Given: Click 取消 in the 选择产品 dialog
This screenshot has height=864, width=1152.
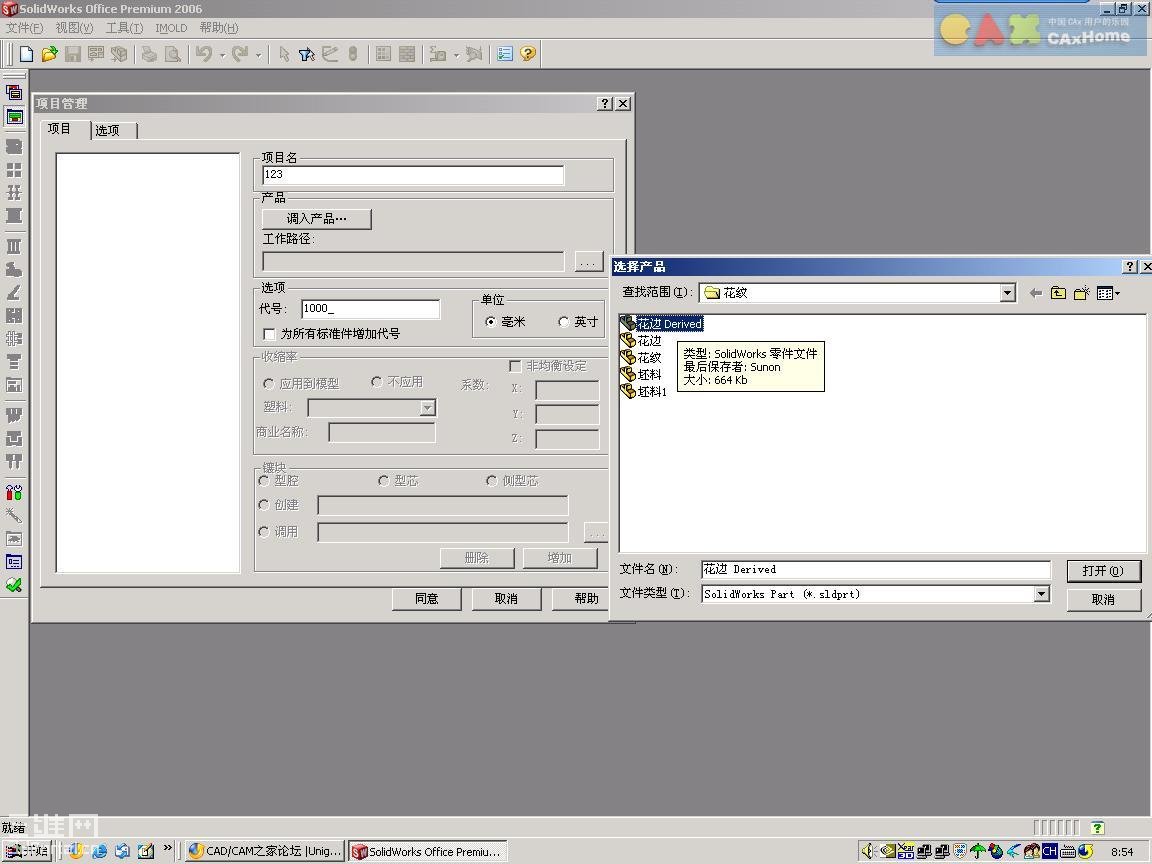Looking at the screenshot, I should click(1104, 600).
